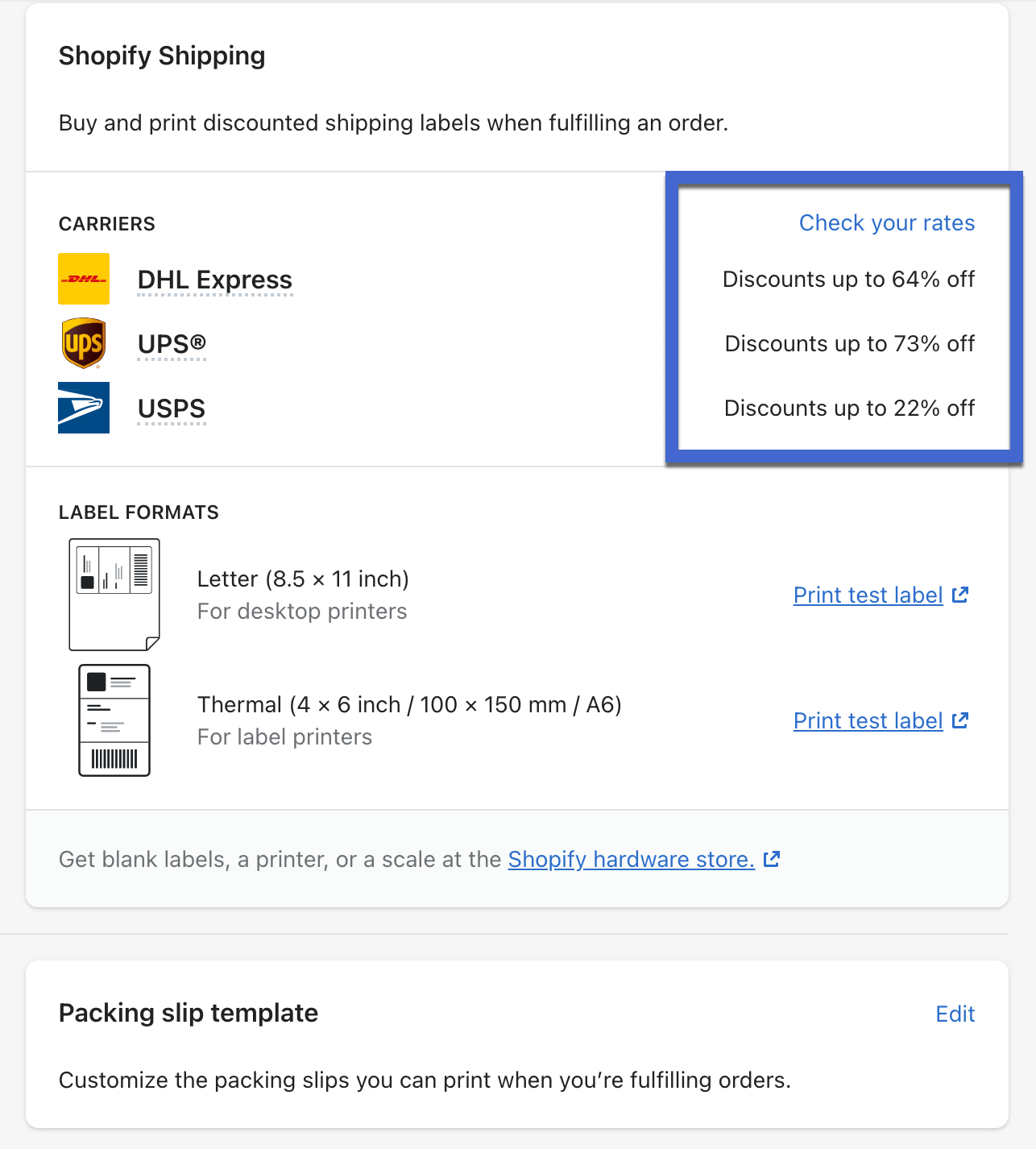Edit the packing slip template
1036x1149 pixels.
click(x=955, y=1014)
